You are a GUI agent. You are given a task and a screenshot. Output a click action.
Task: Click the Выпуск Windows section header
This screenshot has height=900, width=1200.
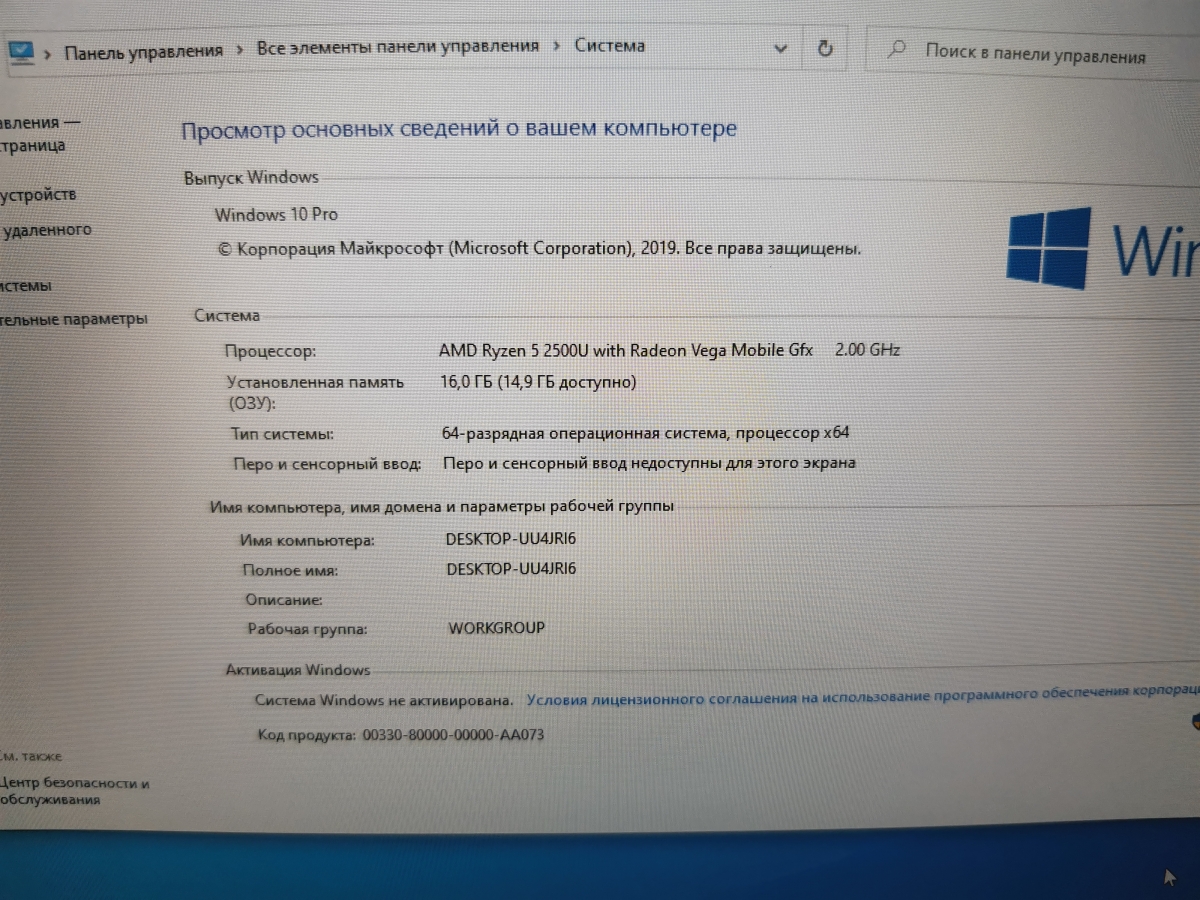pyautogui.click(x=251, y=178)
